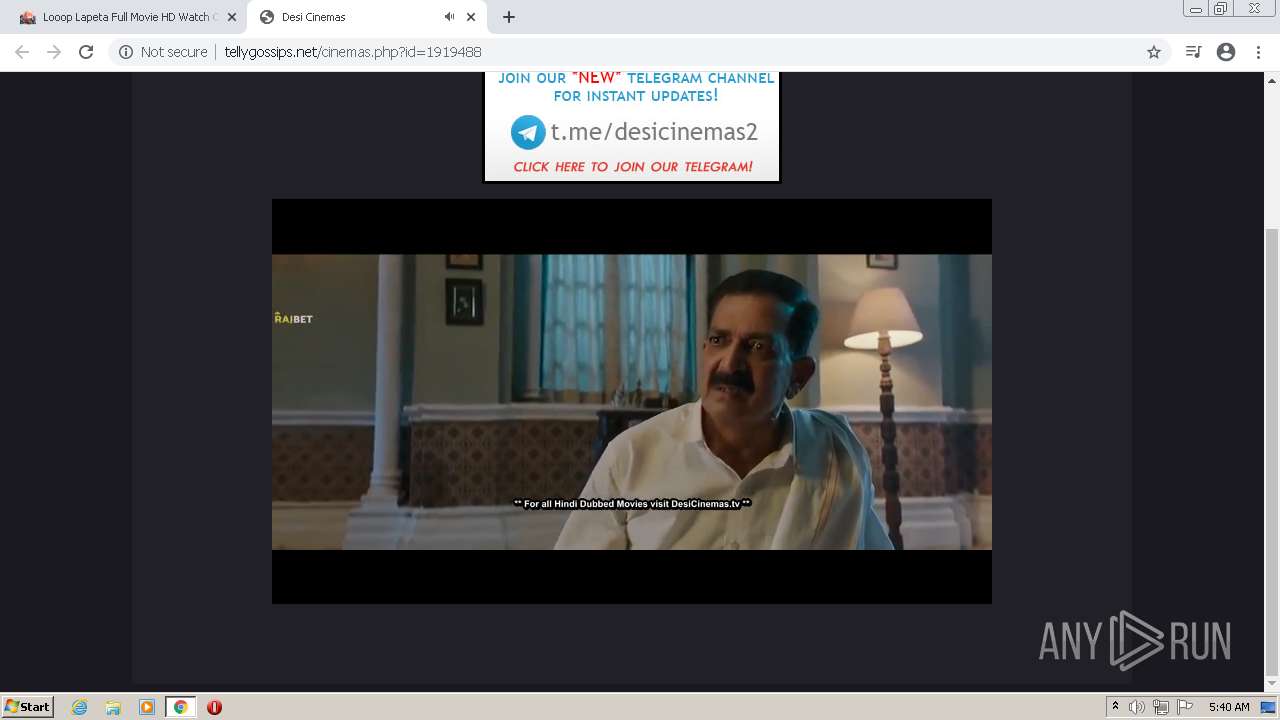
Task: Click RAJBET logo overlay in video
Action: 293,318
